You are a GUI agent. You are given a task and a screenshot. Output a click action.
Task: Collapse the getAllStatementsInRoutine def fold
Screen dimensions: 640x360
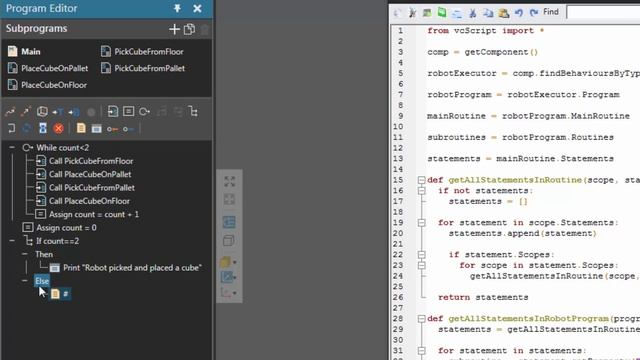click(x=422, y=180)
